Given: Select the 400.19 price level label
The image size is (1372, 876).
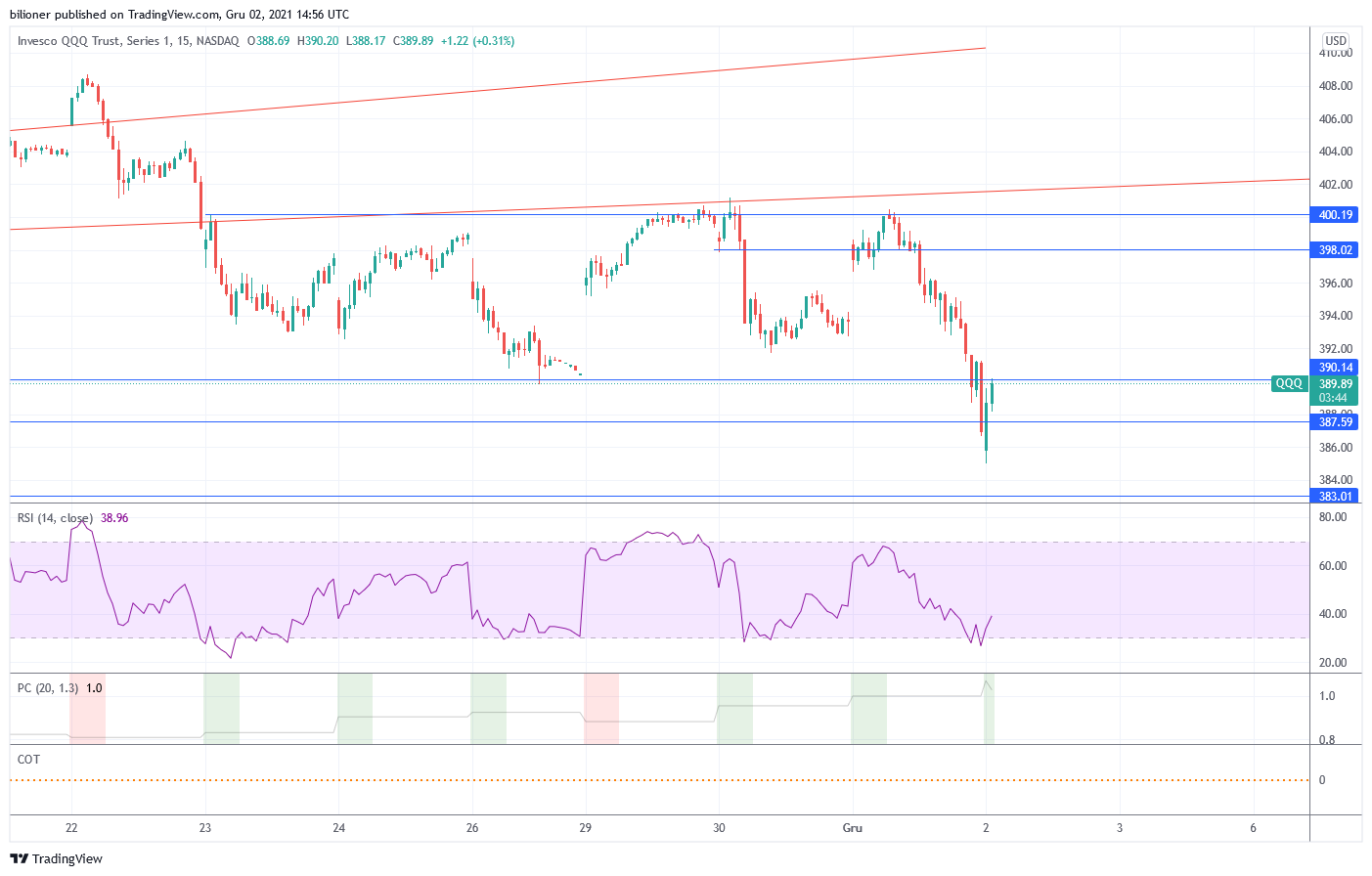Looking at the screenshot, I should (x=1335, y=215).
